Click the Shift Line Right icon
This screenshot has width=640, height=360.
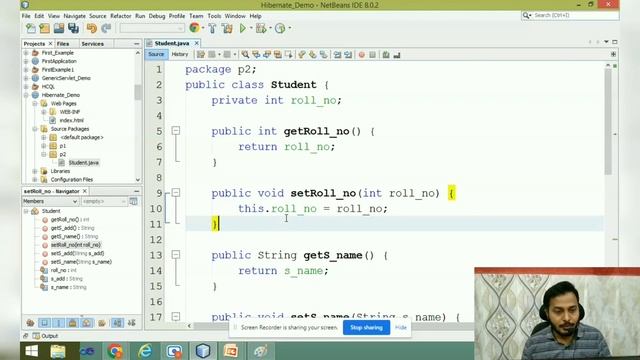pos(348,55)
